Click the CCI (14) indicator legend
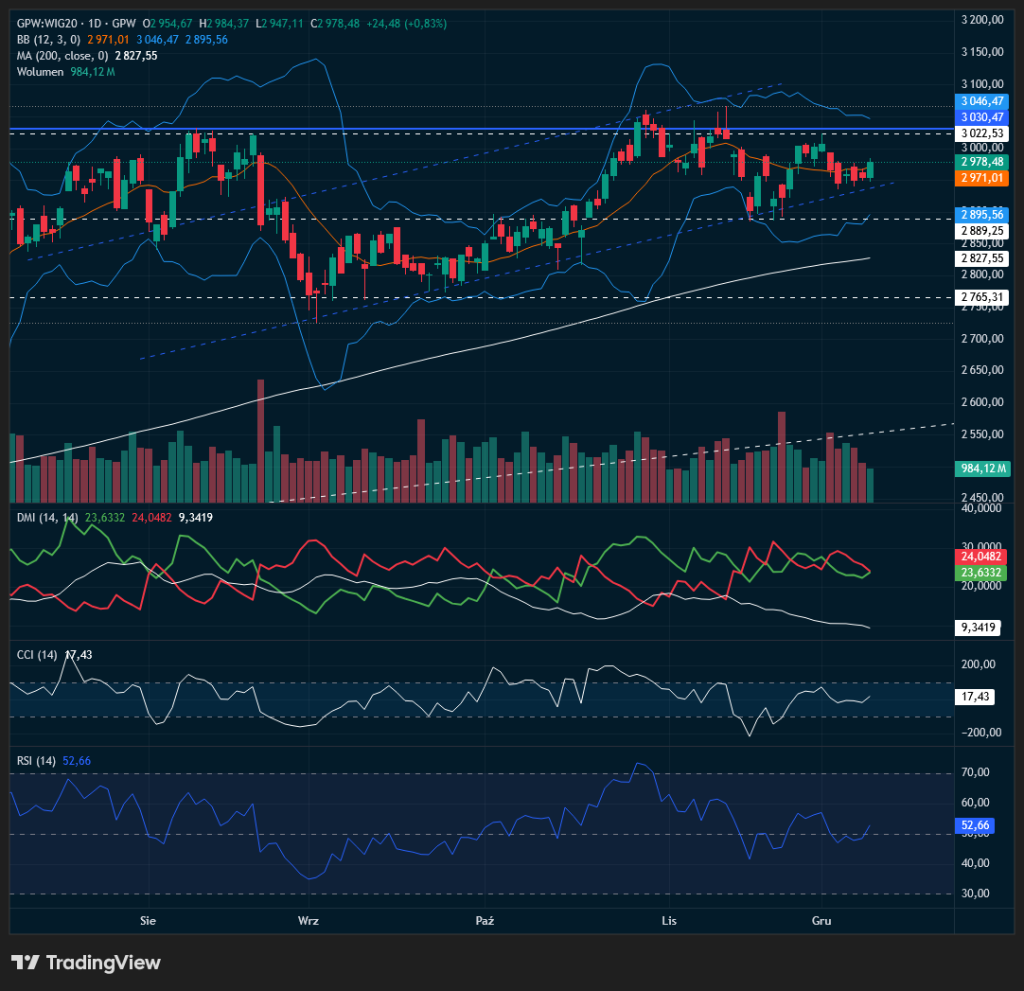Screen dimensions: 1024x991 click(36, 654)
